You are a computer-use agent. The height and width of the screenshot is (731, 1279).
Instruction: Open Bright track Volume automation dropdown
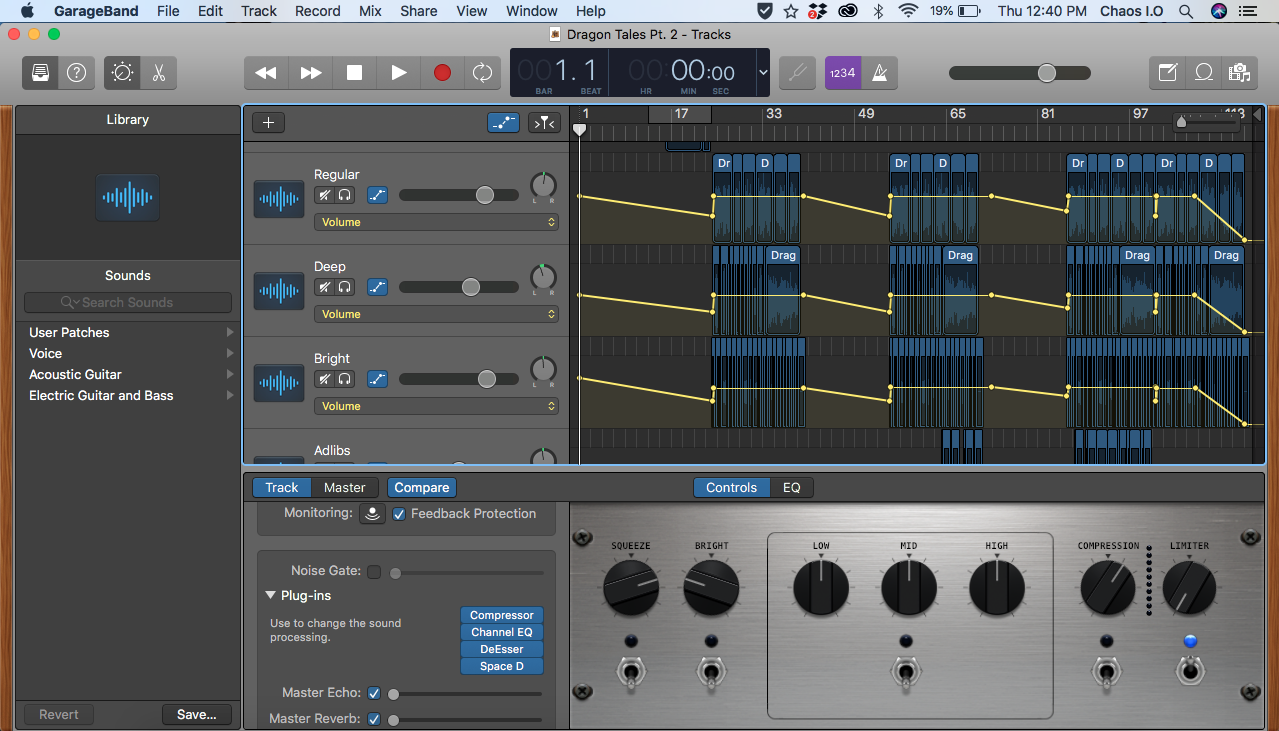436,406
